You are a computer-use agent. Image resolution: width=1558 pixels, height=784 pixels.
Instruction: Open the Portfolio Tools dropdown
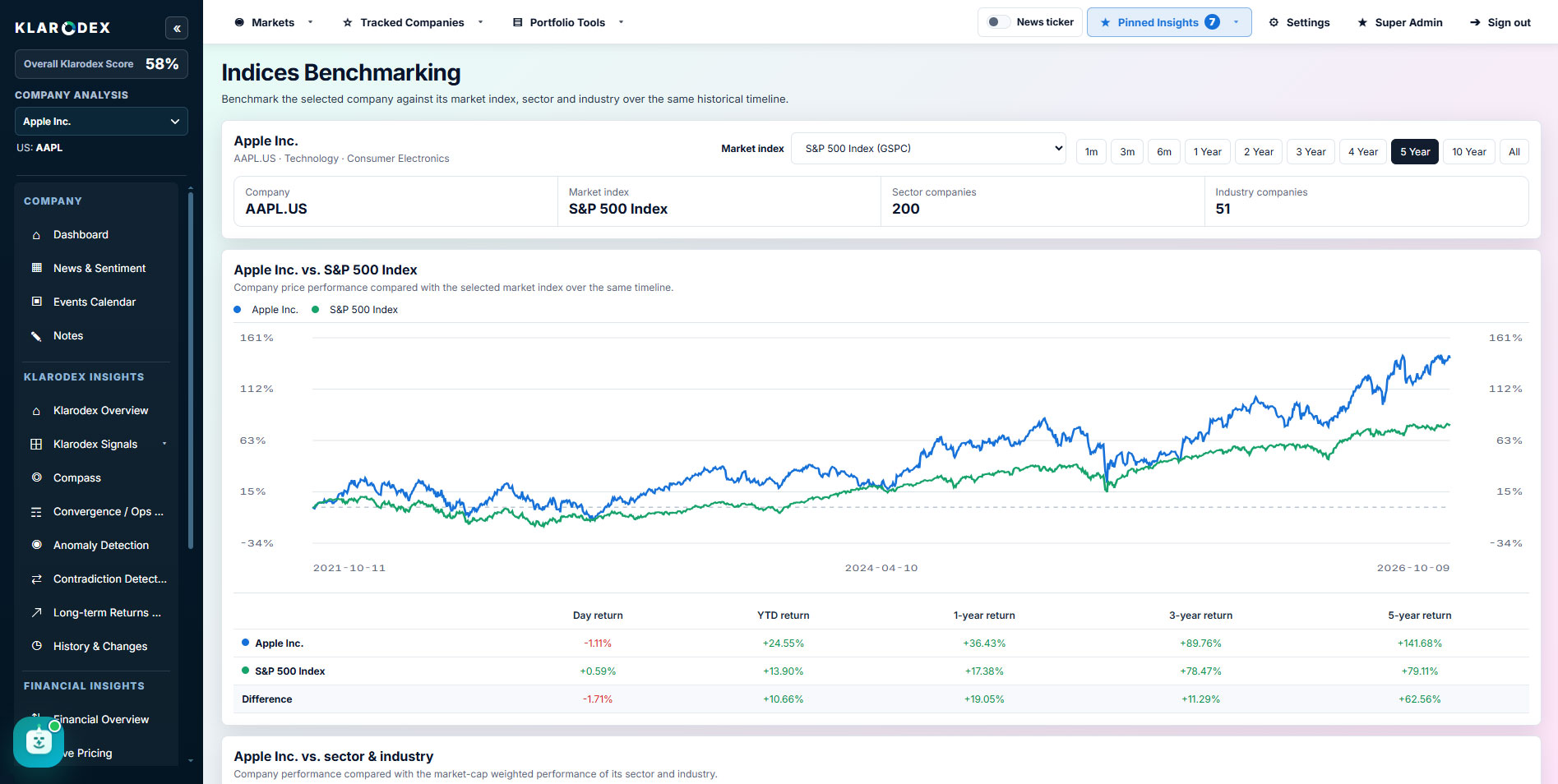(568, 22)
